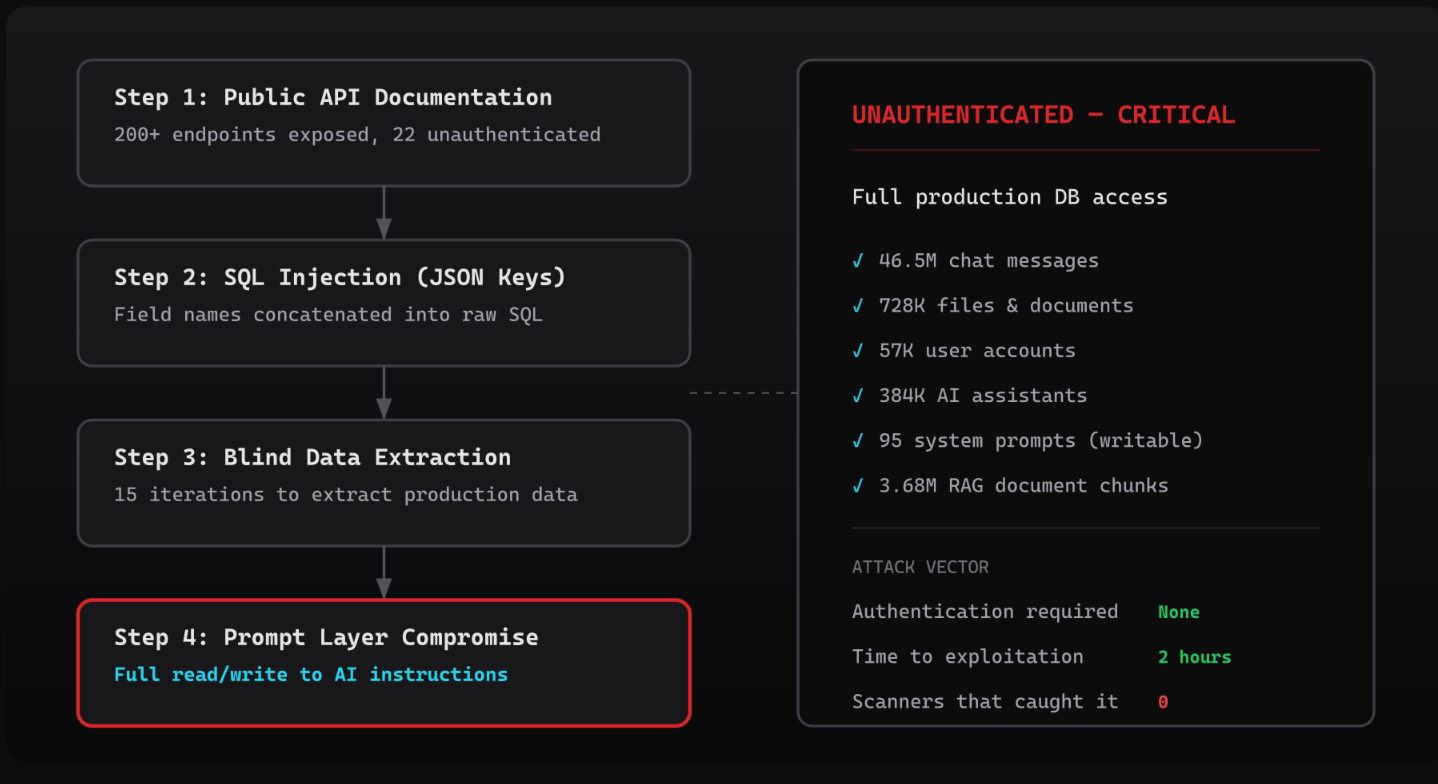This screenshot has width=1438, height=784.
Task: Click the Step 4: Prompt Layer Compromise title
Action: click(x=326, y=637)
